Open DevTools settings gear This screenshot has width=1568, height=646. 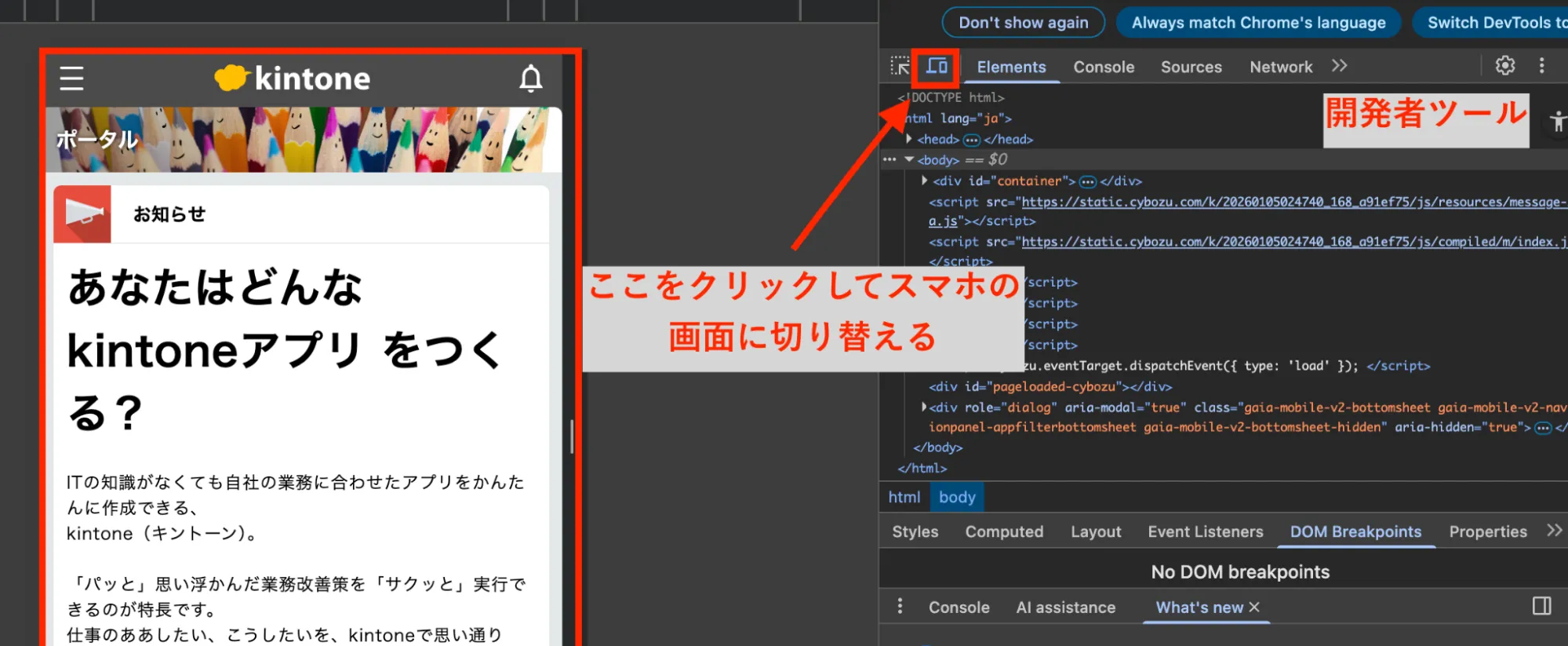click(1504, 66)
